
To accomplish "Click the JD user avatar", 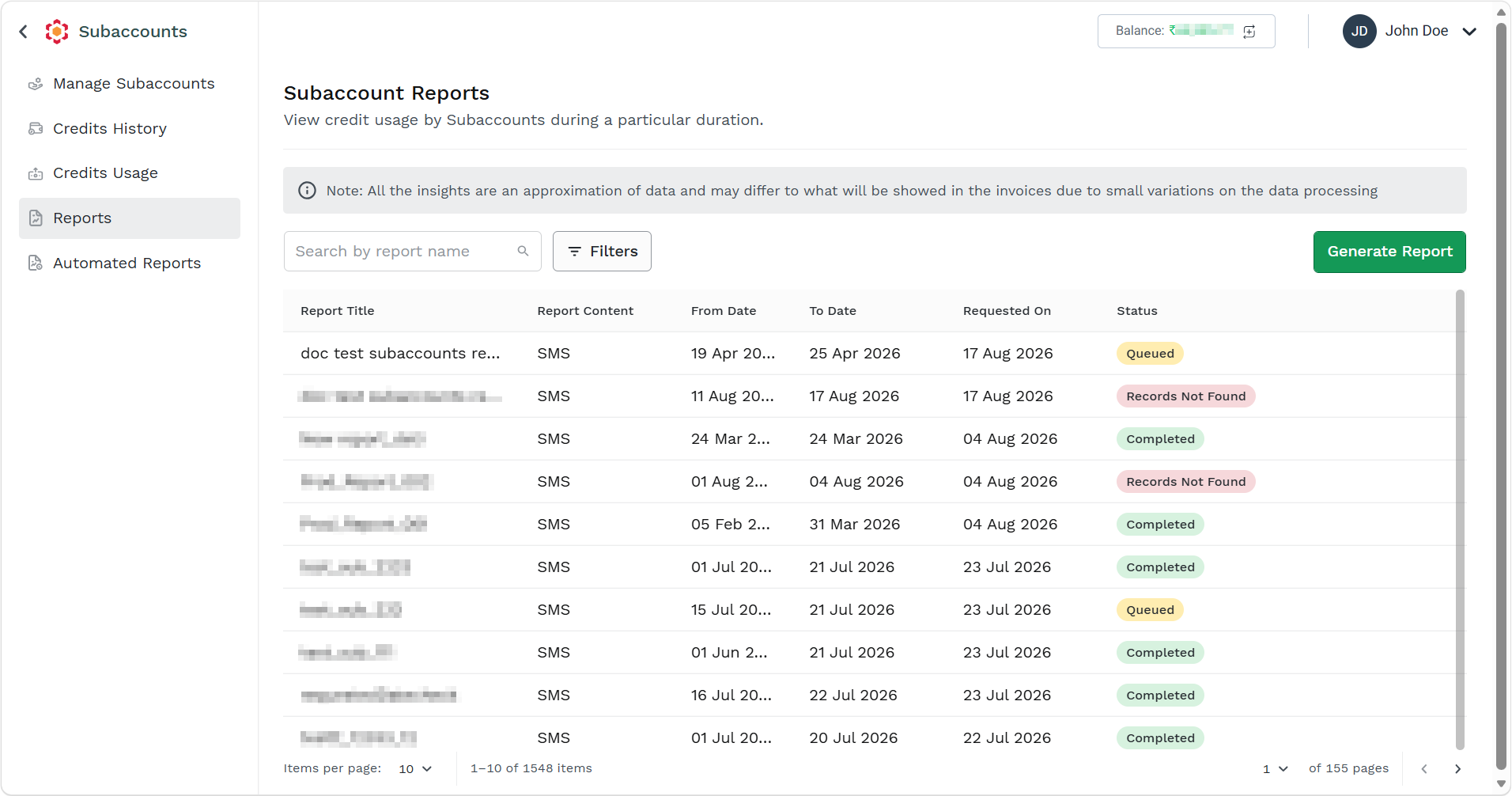I will coord(1359,32).
